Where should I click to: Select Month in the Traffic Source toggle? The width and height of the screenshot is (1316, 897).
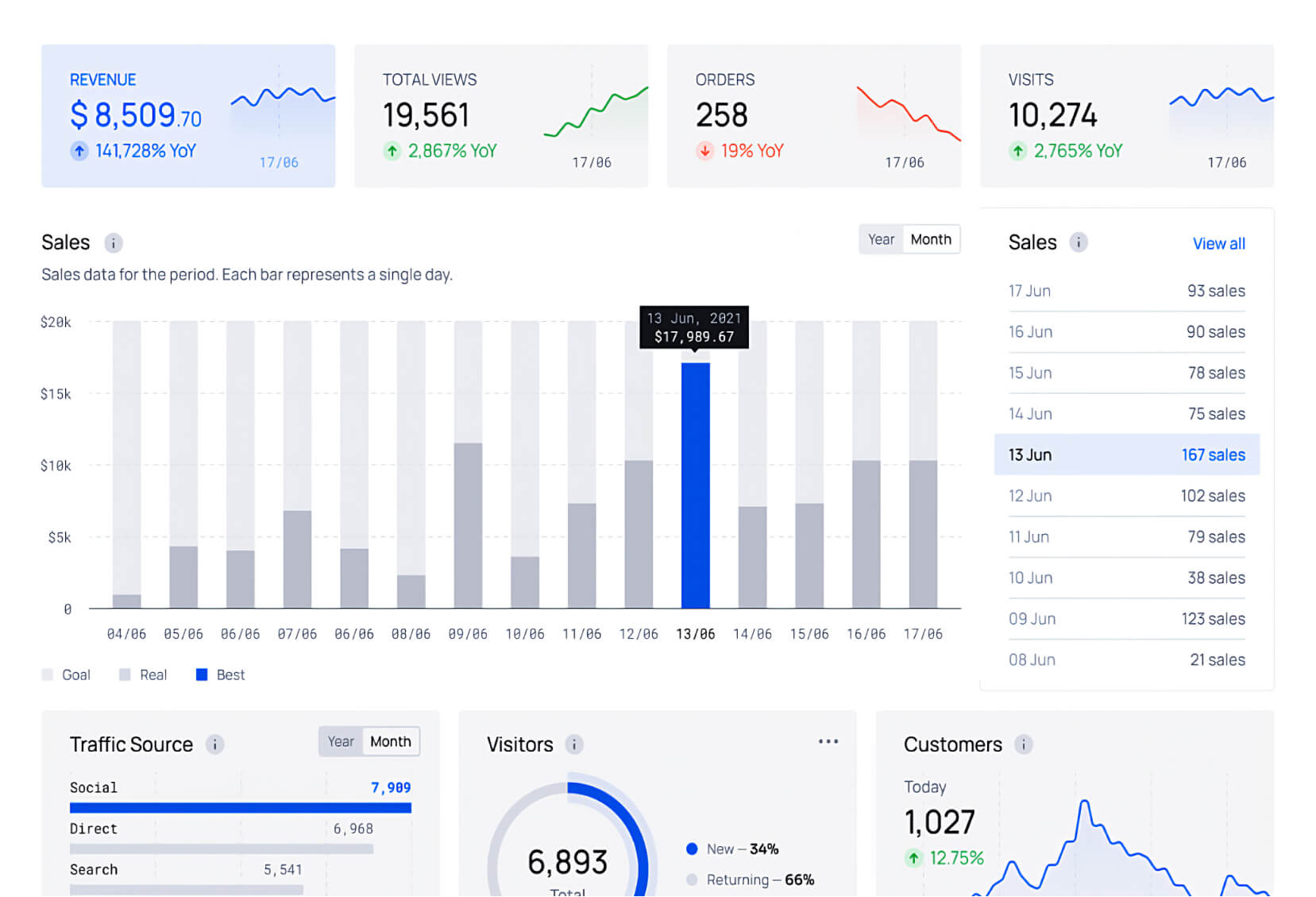[x=391, y=742]
